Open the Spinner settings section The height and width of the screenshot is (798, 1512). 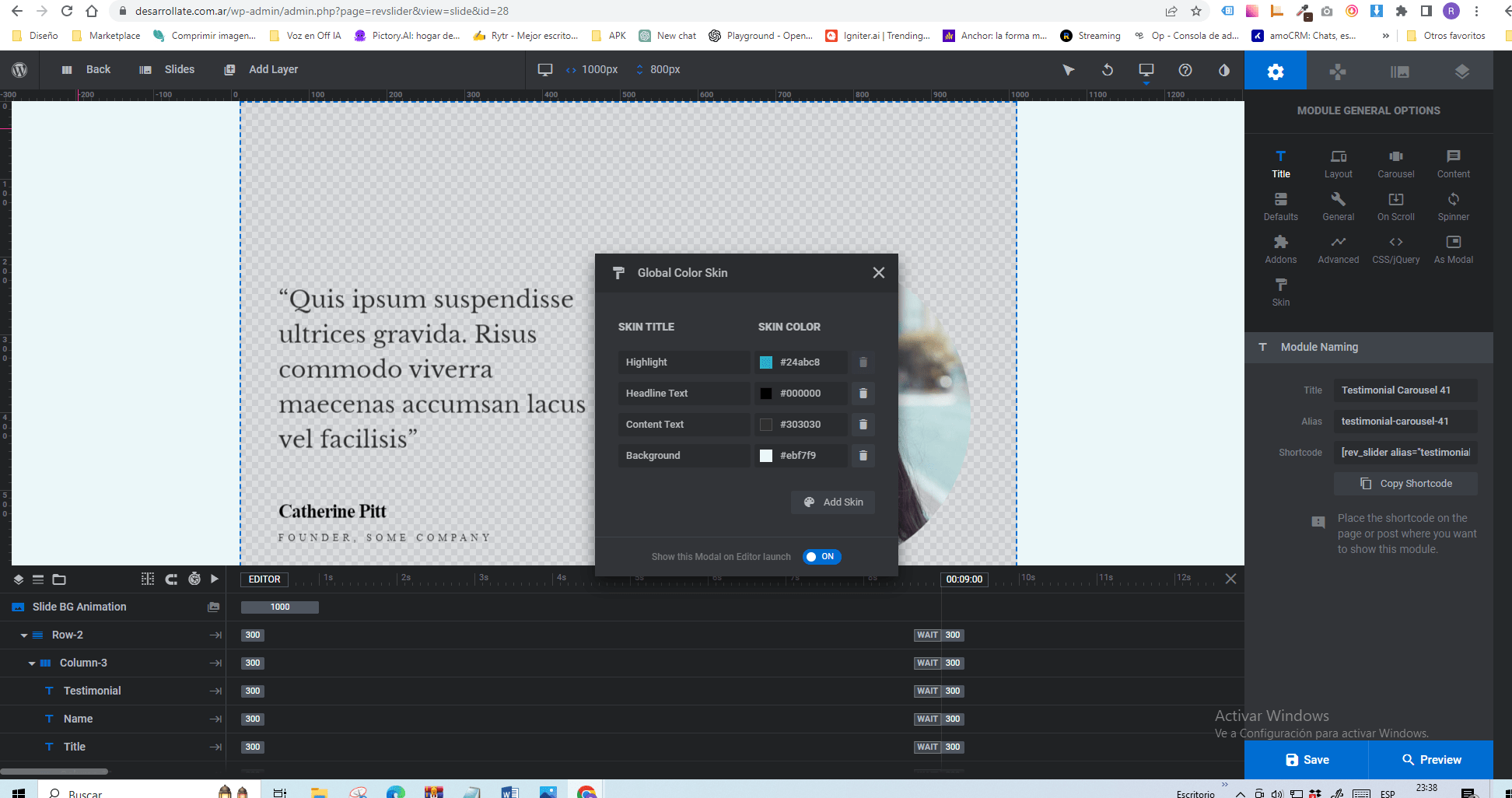coord(1454,207)
